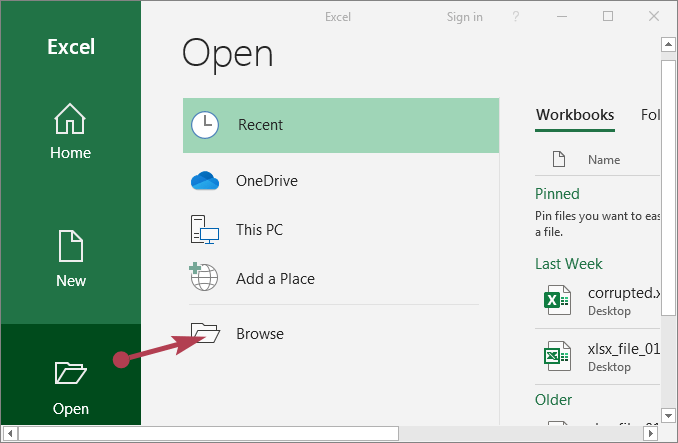The image size is (678, 443).
Task: Click the xlsx_file_01 workbook Excel icon
Action: click(557, 356)
